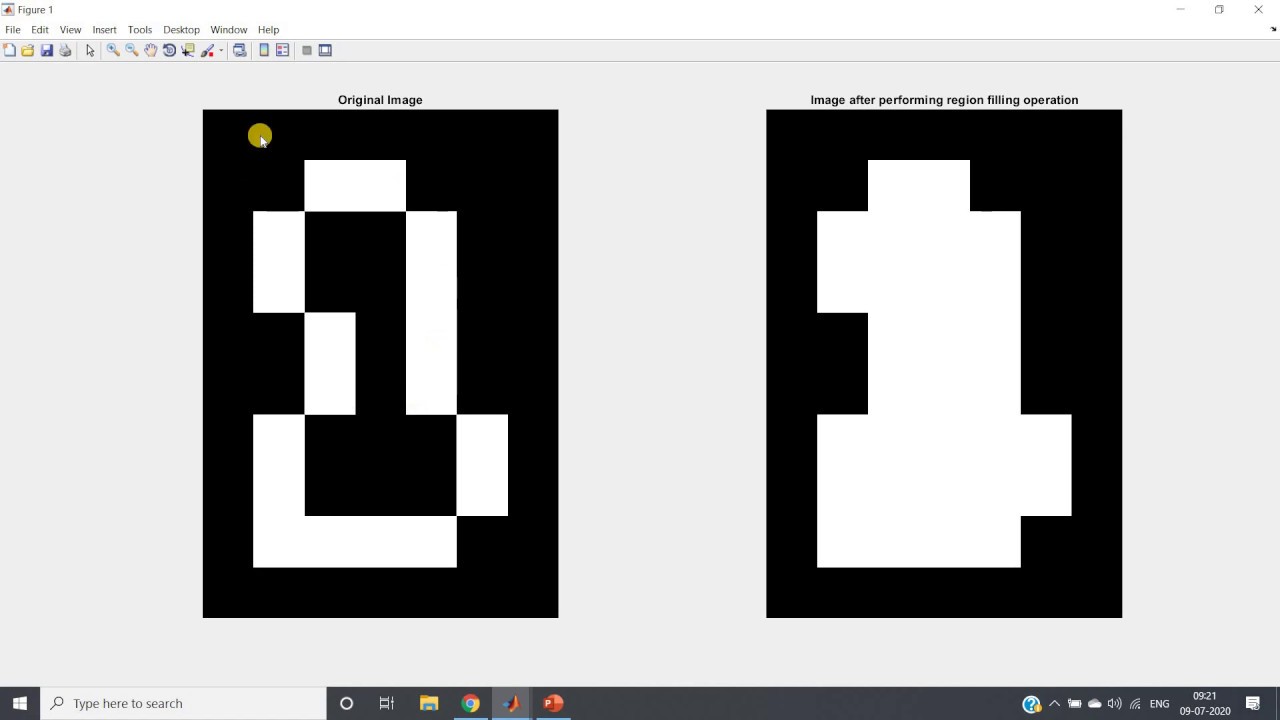Screen dimensions: 1280x720
Task: Open the Wi-Fi network tray icon
Action: tap(1135, 704)
